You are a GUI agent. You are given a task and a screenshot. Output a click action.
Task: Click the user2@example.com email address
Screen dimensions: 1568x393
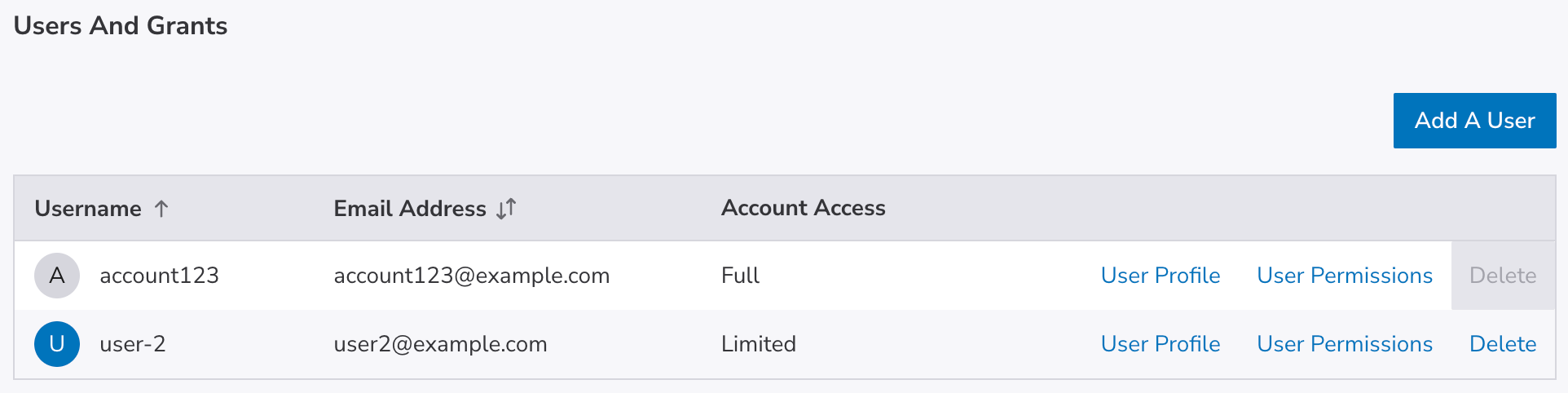(x=440, y=344)
